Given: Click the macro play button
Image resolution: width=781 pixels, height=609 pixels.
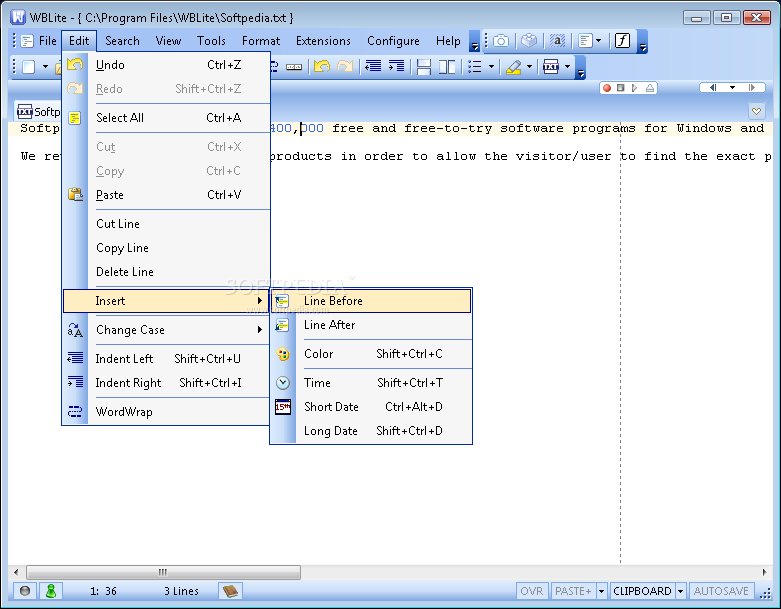Looking at the screenshot, I should pyautogui.click(x=634, y=88).
